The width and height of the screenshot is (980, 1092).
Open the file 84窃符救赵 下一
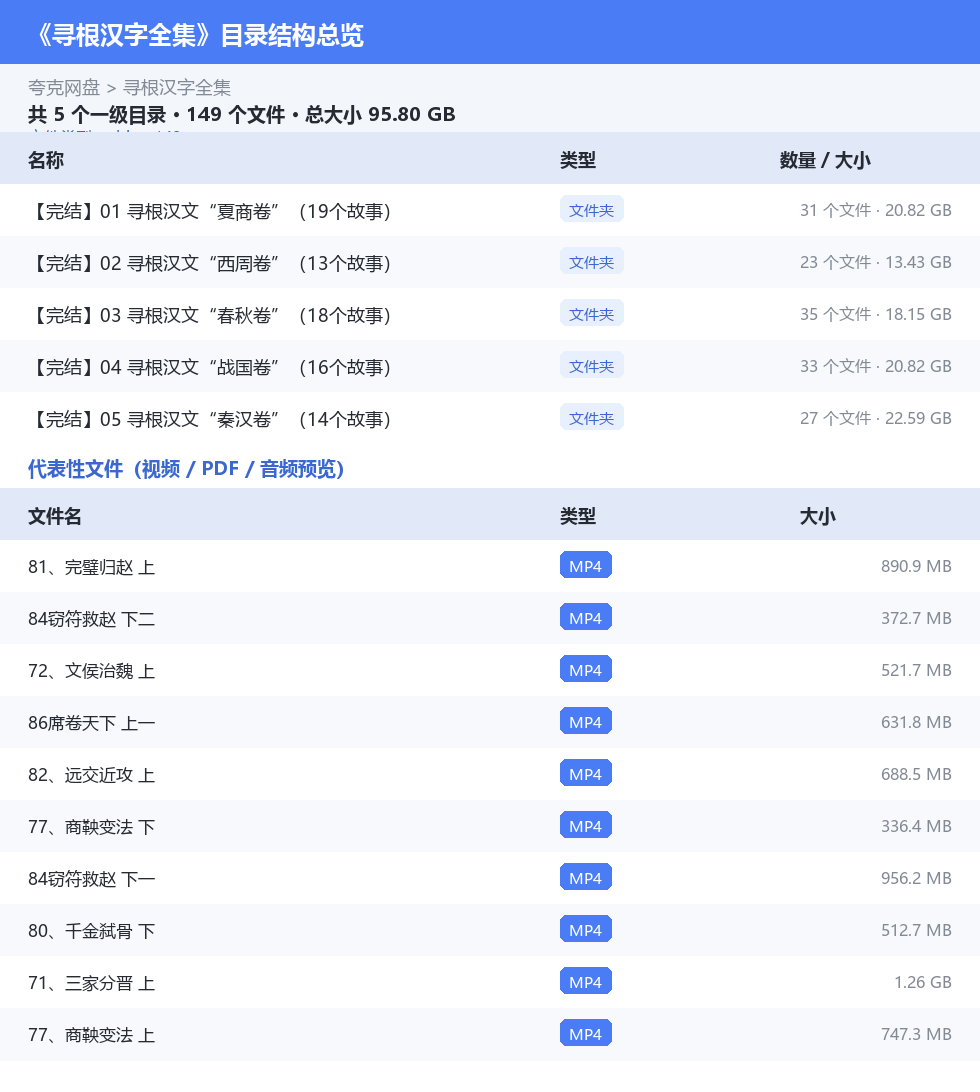[x=91, y=879]
